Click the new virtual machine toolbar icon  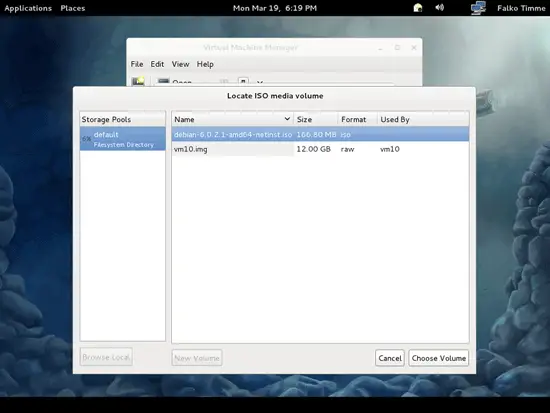[138, 81]
